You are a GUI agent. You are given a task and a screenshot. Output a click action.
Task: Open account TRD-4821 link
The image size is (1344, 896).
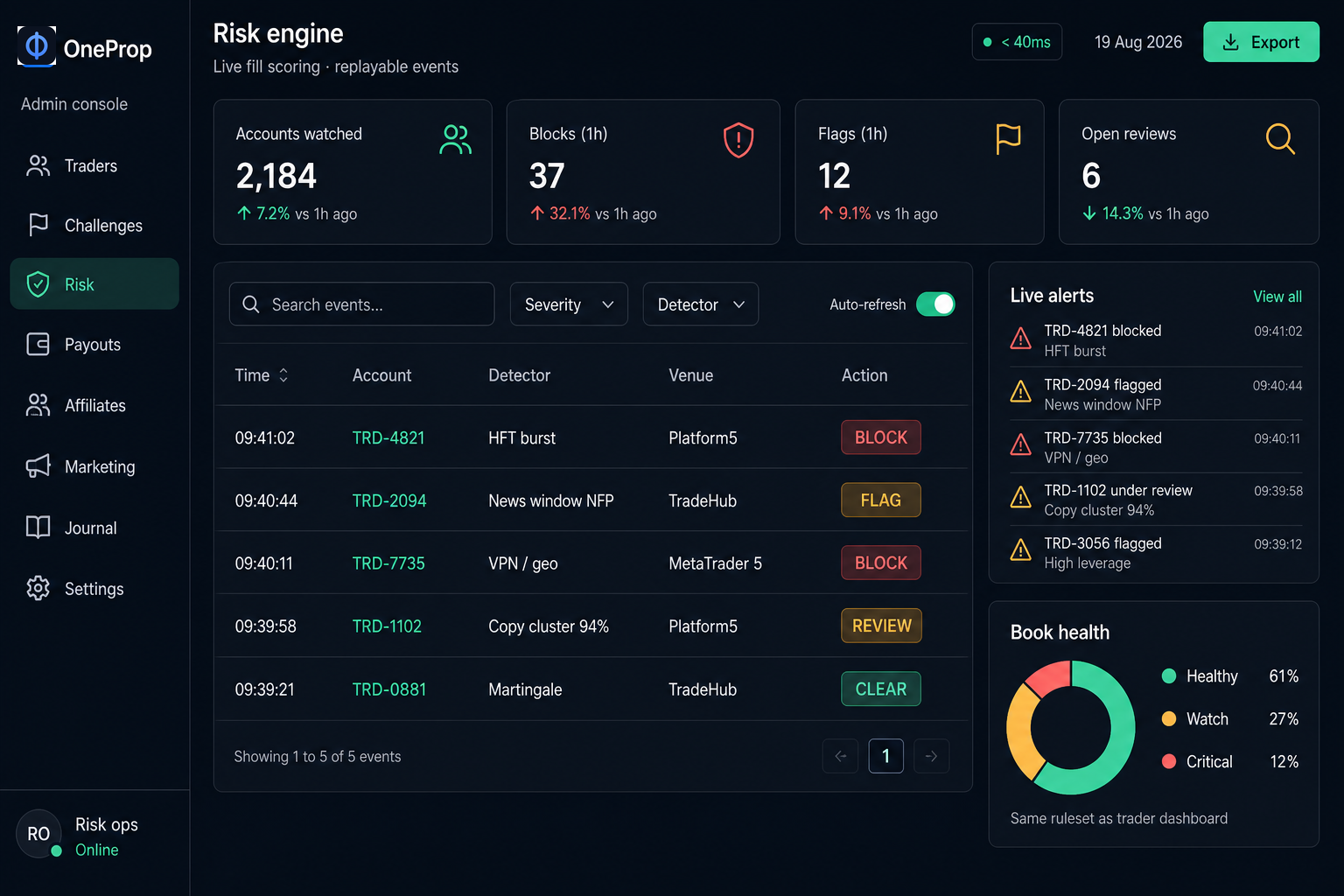[388, 437]
